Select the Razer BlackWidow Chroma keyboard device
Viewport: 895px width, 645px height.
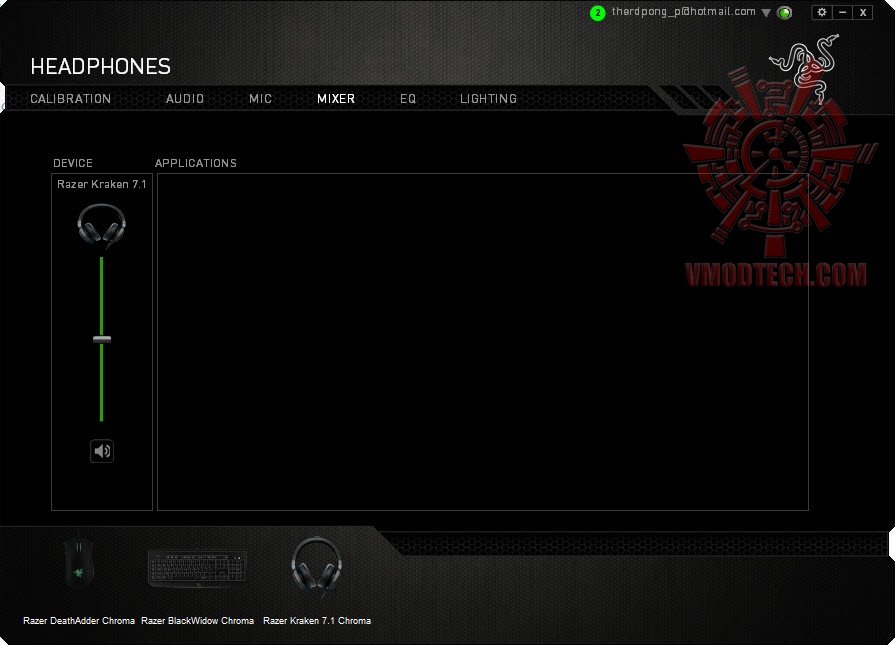[x=197, y=567]
